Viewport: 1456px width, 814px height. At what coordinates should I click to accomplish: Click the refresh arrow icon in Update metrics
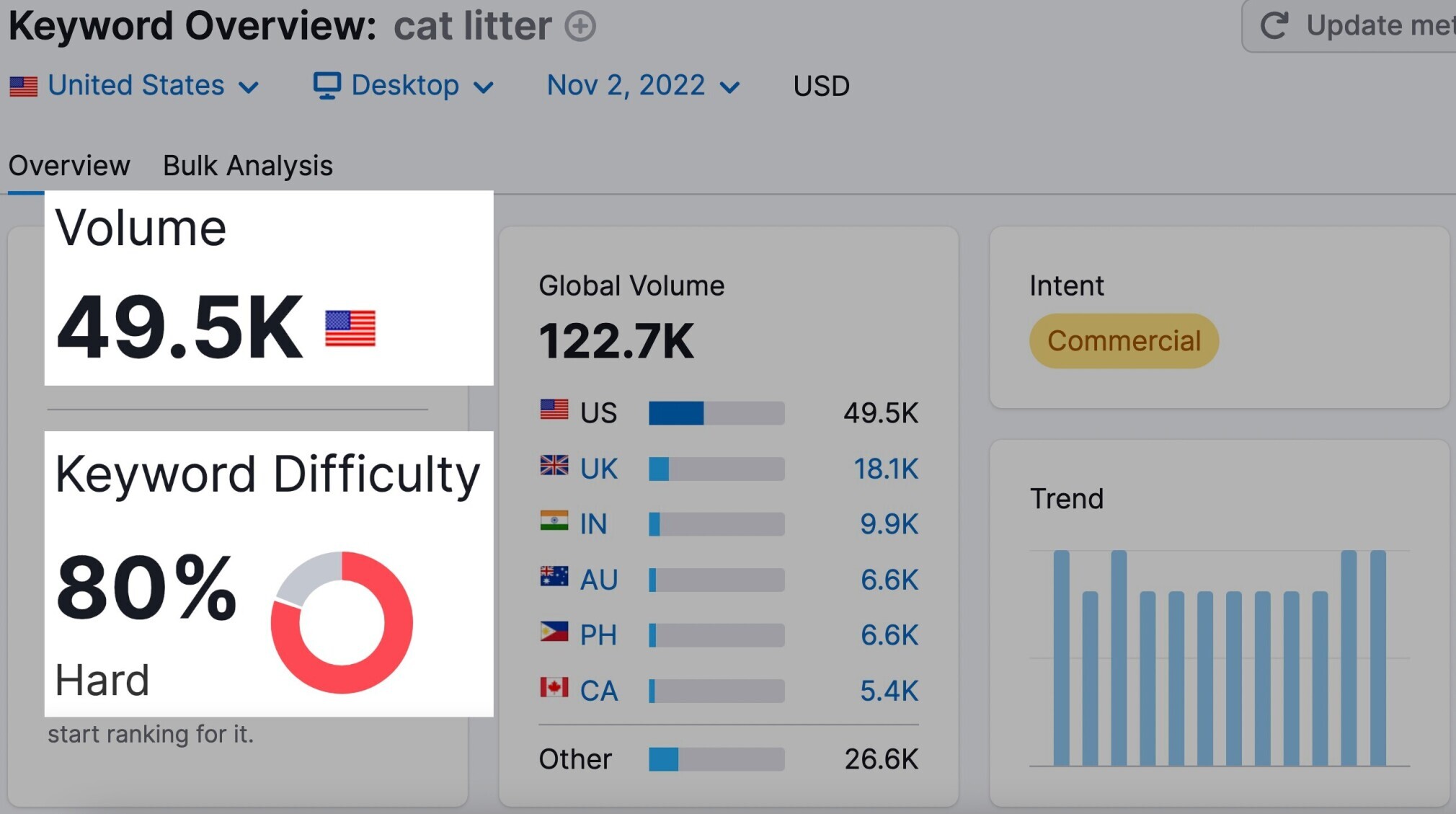pyautogui.click(x=1274, y=25)
